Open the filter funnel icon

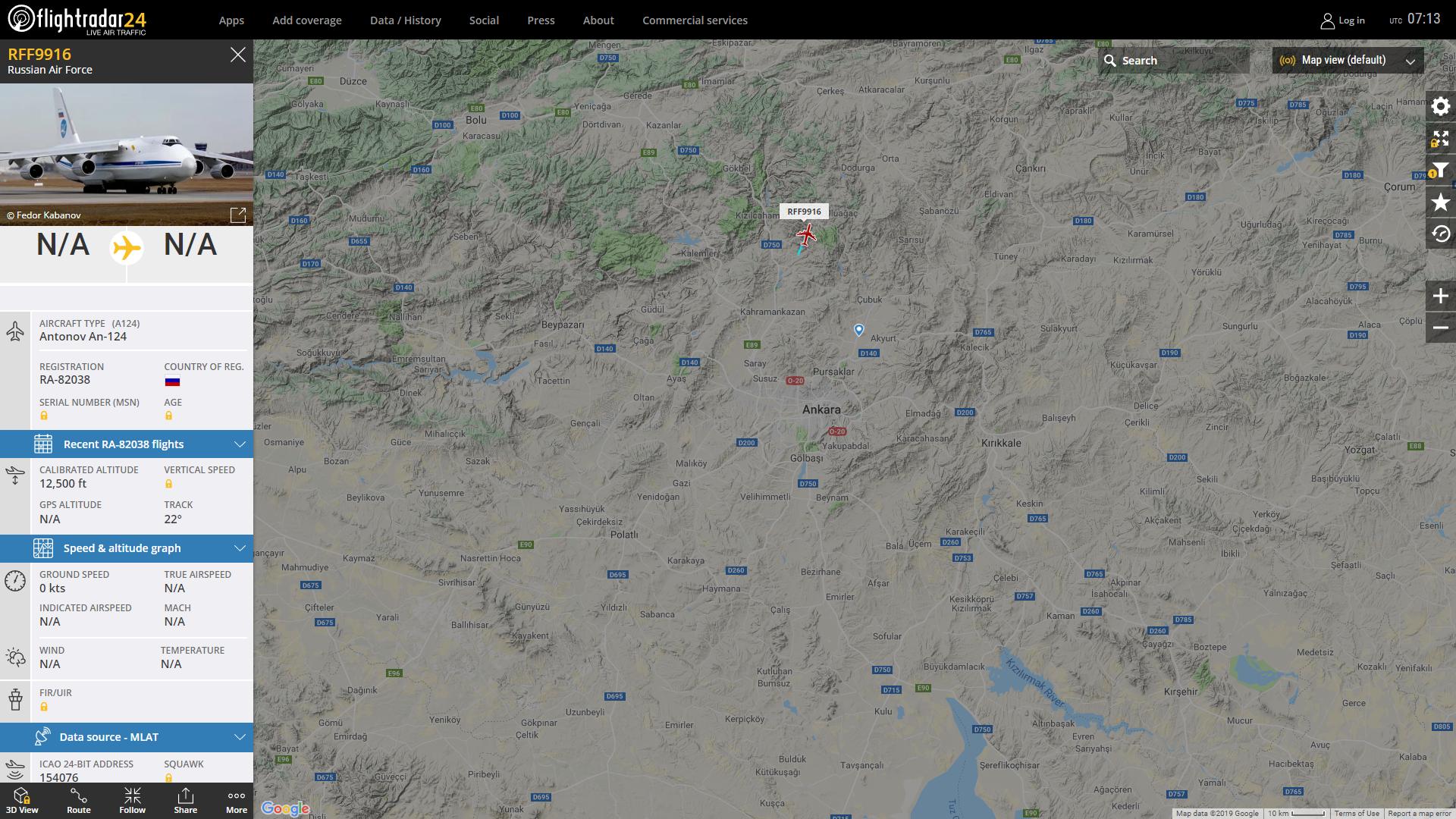[1440, 171]
